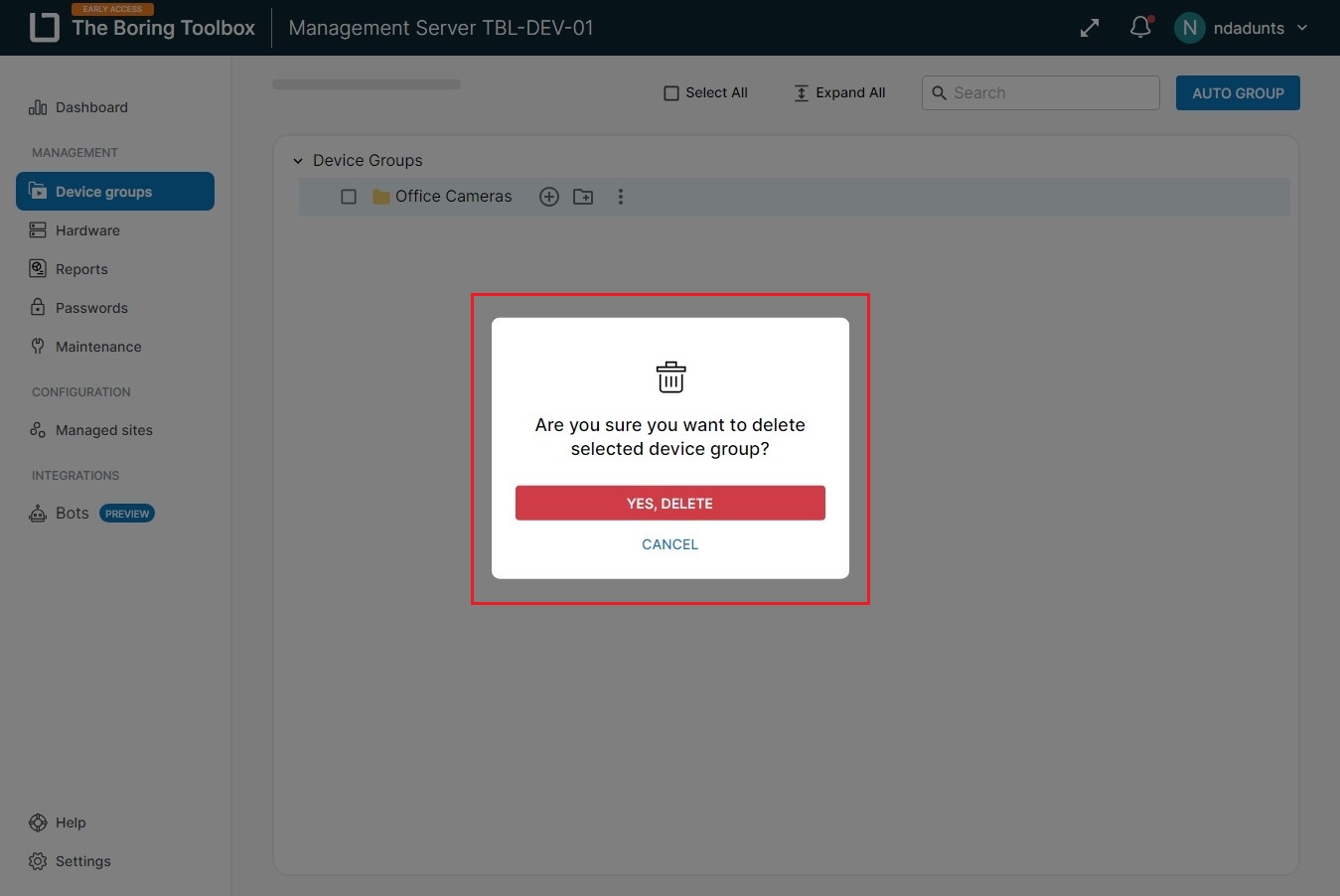Click the new subfolder icon for Office Cameras
Viewport: 1340px width, 896px height.
(x=583, y=197)
